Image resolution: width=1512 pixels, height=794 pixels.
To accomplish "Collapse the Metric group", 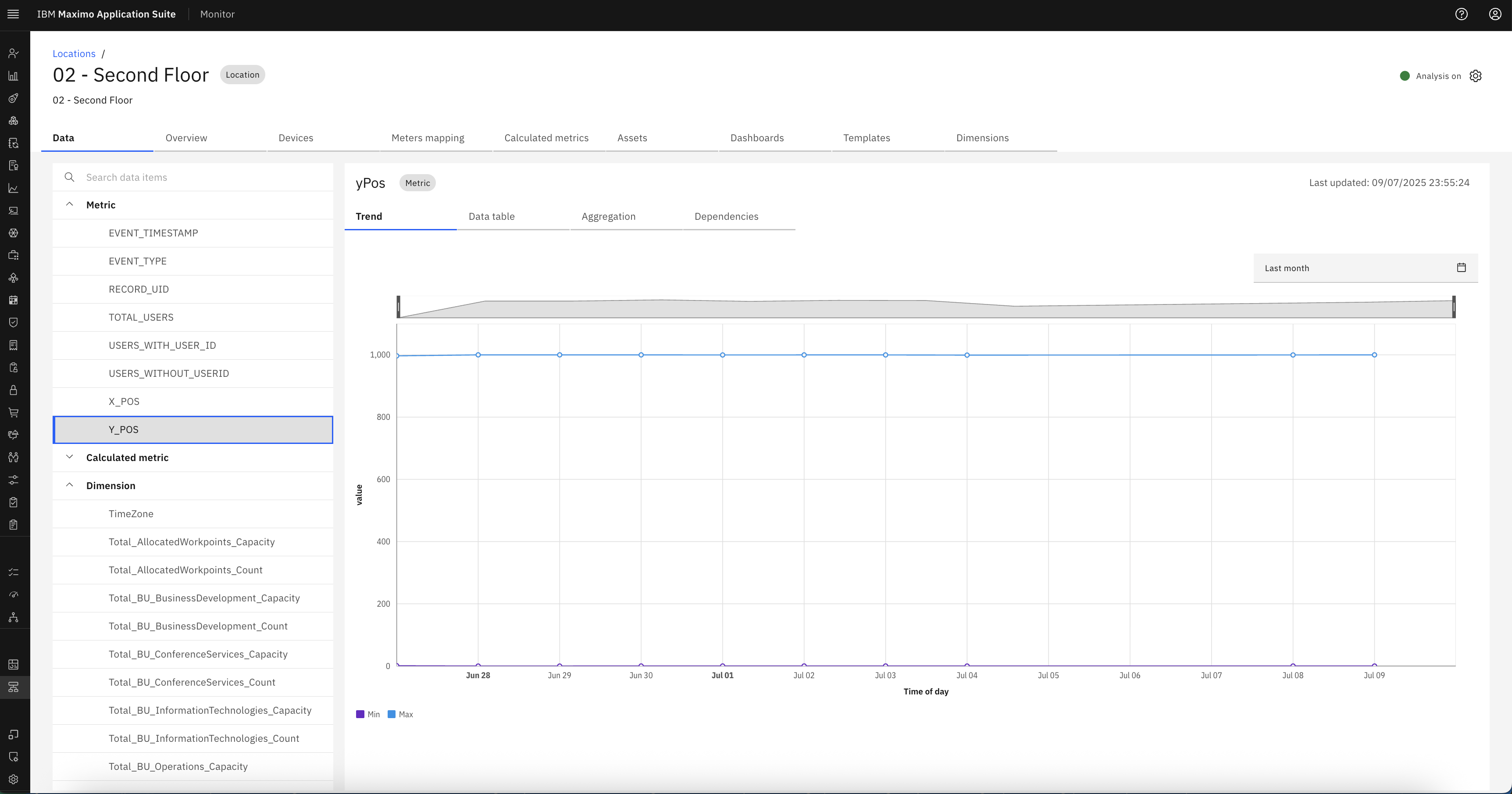I will click(69, 204).
